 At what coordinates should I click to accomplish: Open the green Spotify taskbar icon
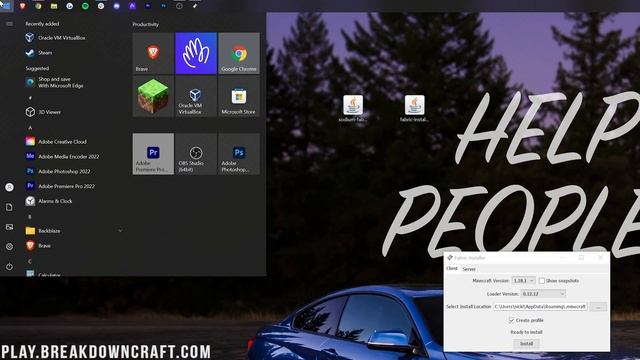tap(85, 6)
